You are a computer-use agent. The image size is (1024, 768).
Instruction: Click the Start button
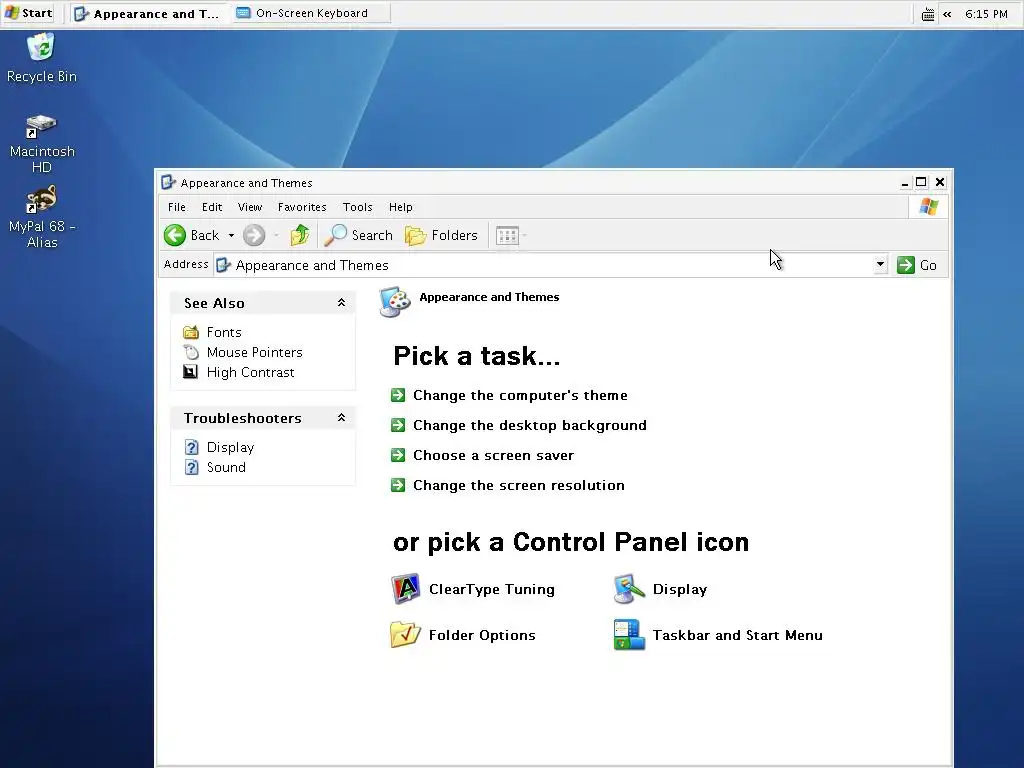point(29,13)
